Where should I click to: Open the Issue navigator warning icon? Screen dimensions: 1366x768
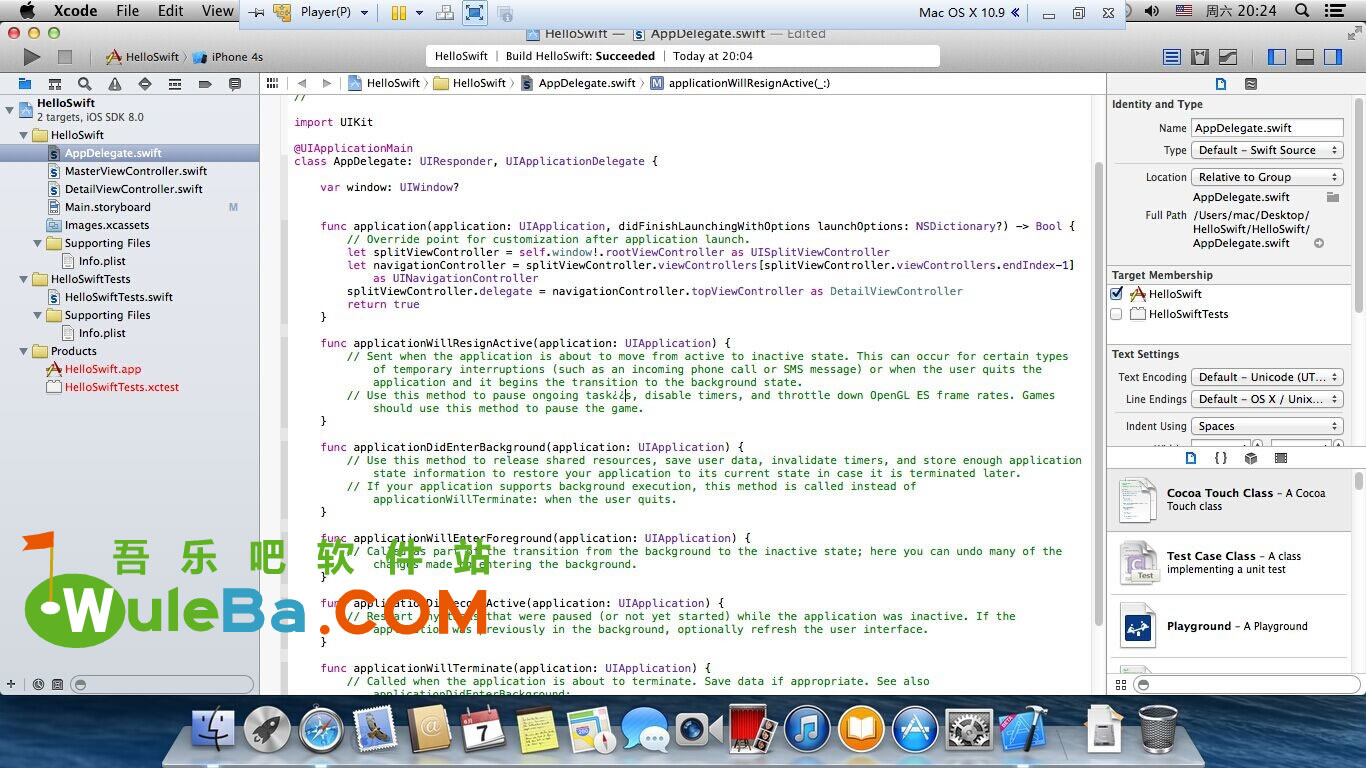(x=115, y=84)
